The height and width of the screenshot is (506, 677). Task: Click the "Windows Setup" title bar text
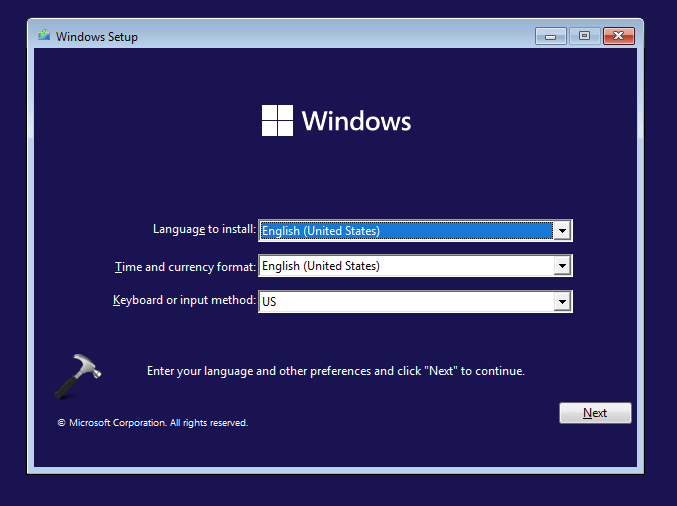(x=97, y=37)
